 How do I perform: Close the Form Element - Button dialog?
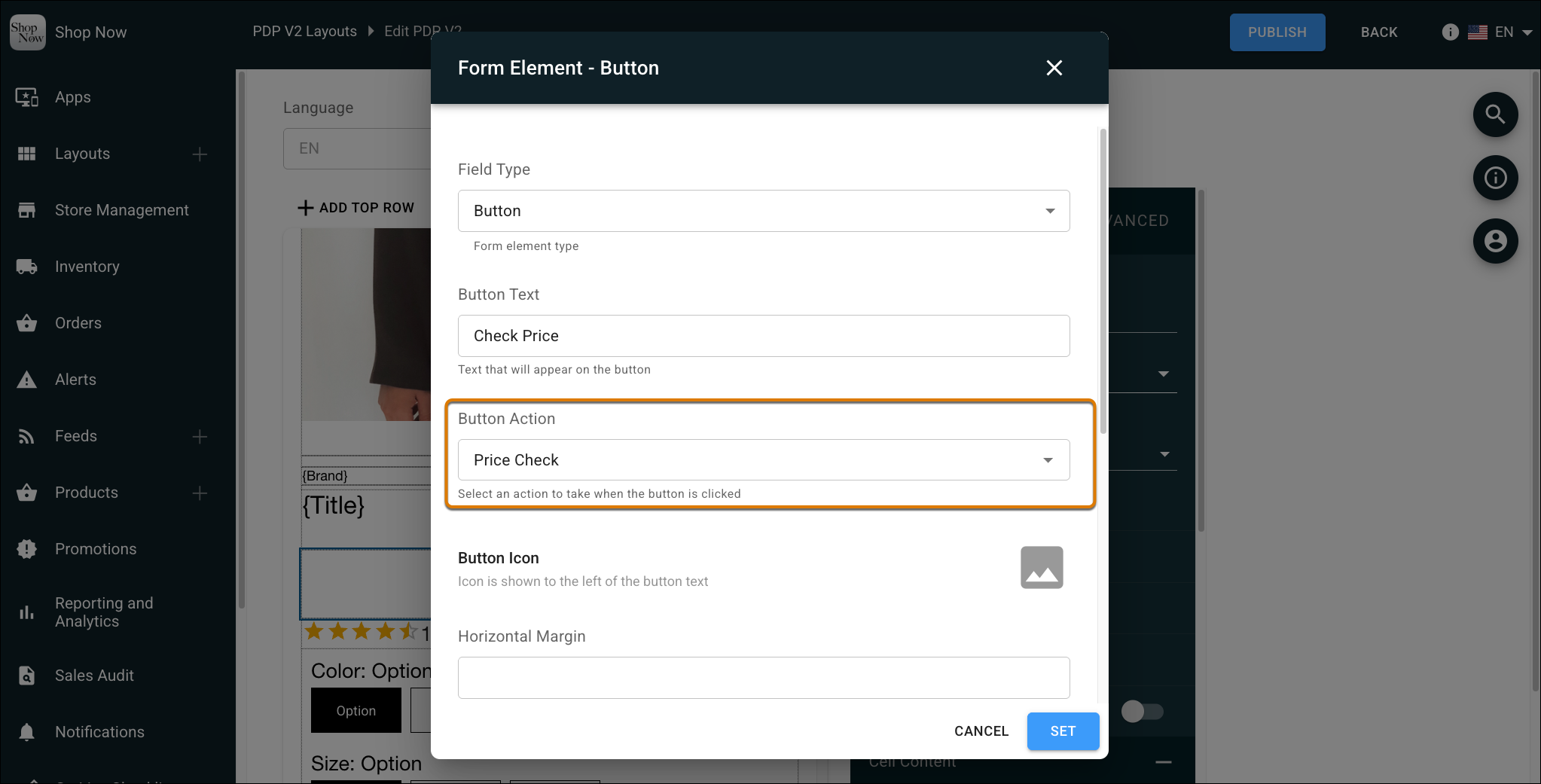[1054, 68]
